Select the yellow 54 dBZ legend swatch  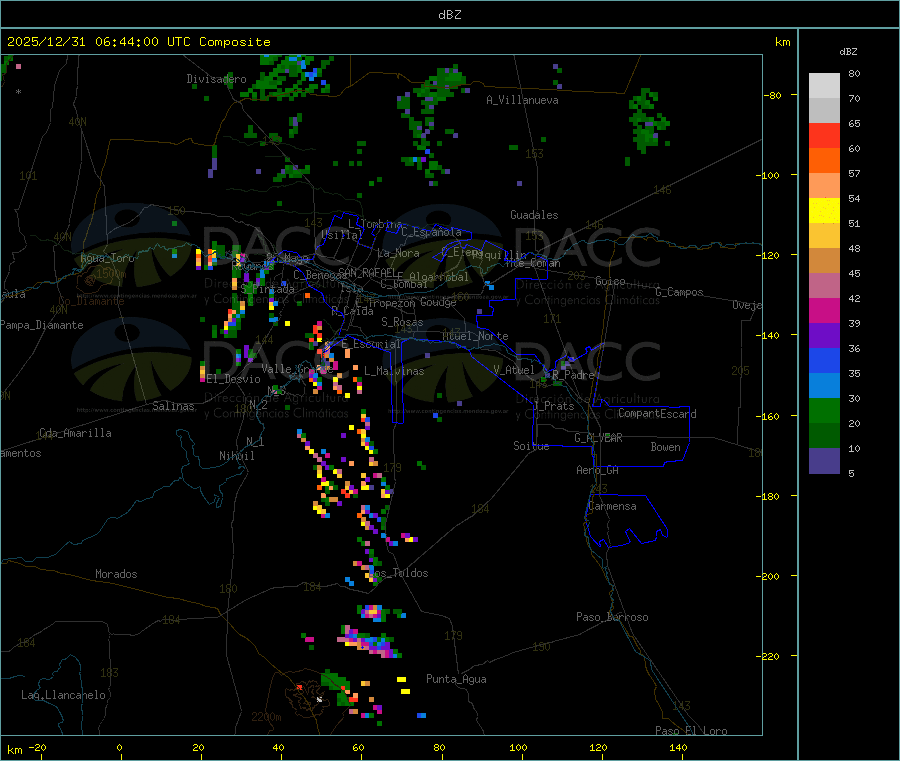(824, 210)
